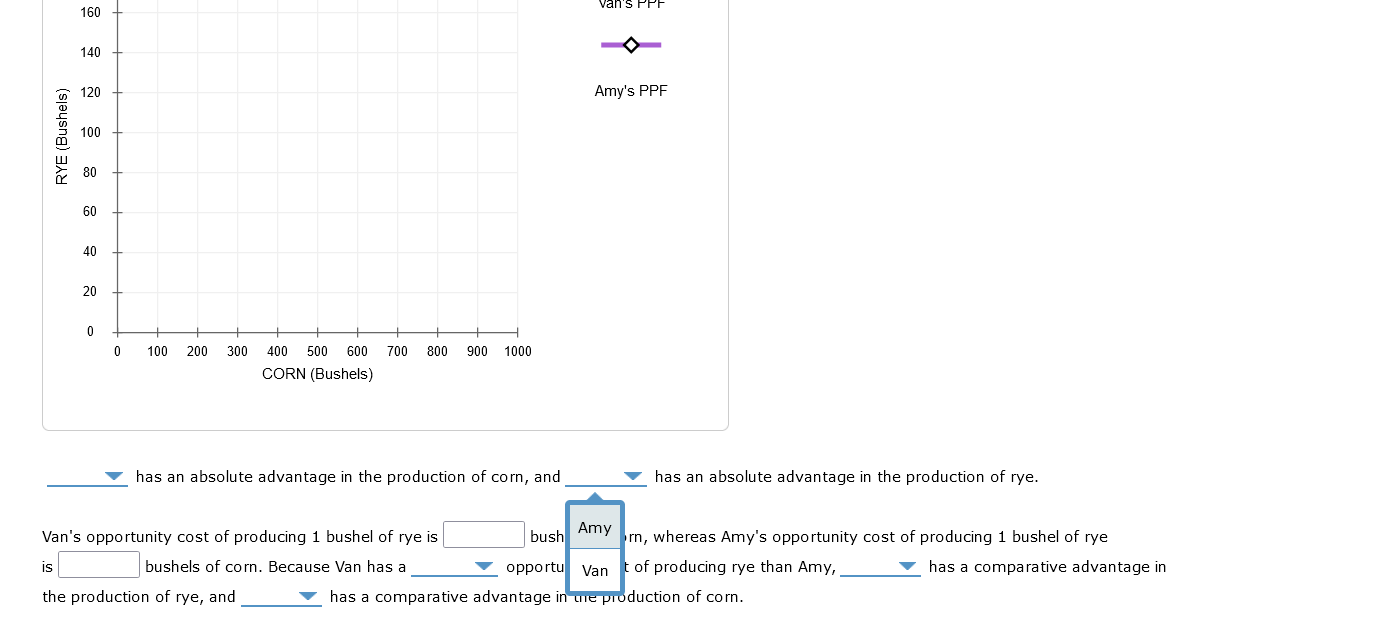
Task: Click the 'Amy's PPF' legend label
Action: 631,91
